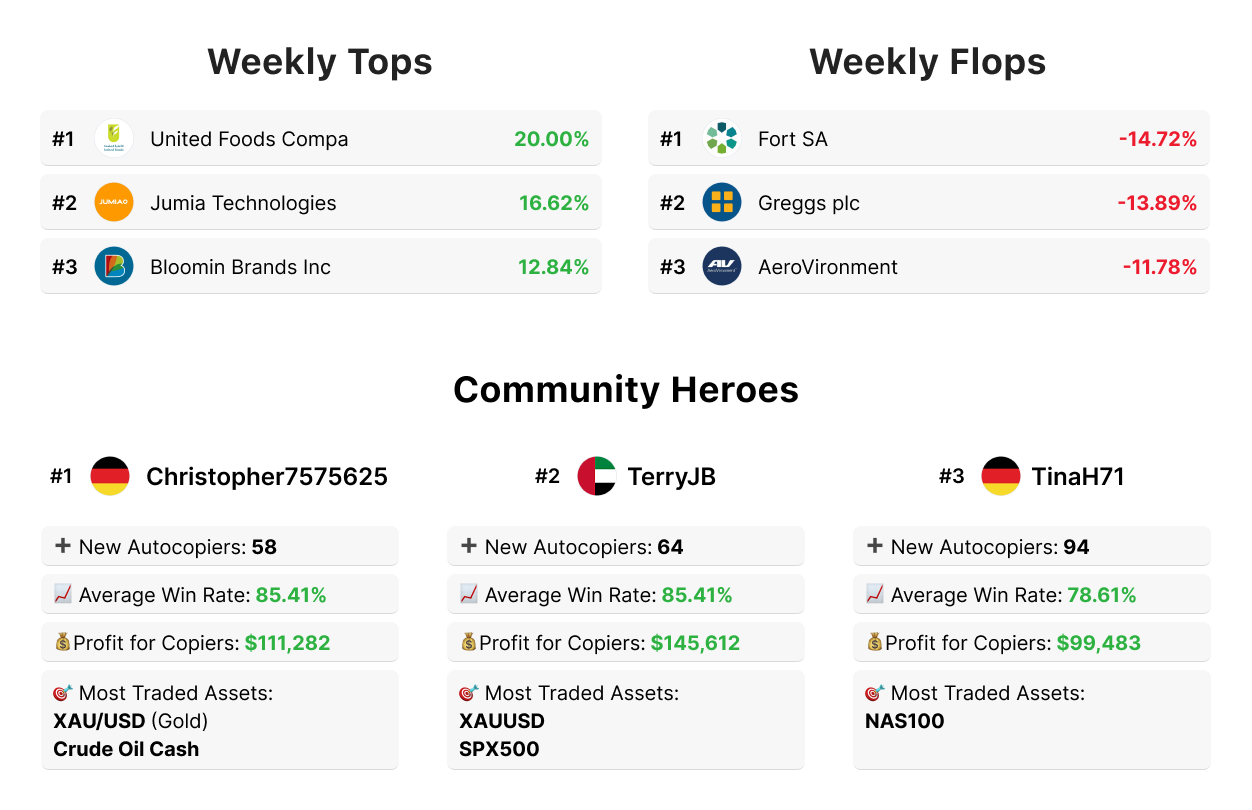Screen dimensions: 1252x810
Task: Open Christopher7575625's profile name
Action: [266, 477]
